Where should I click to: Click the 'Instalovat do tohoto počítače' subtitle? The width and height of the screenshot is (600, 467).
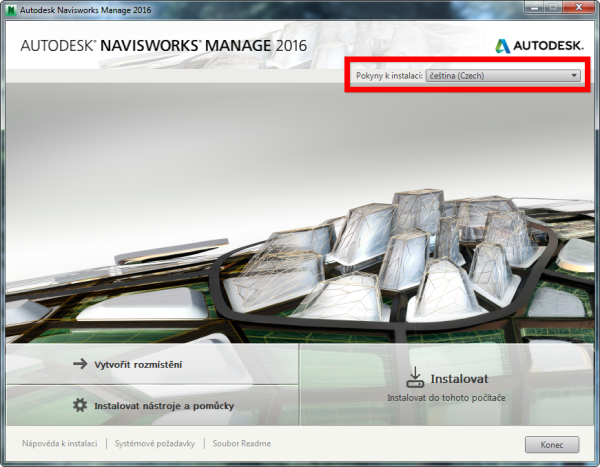pyautogui.click(x=444, y=397)
